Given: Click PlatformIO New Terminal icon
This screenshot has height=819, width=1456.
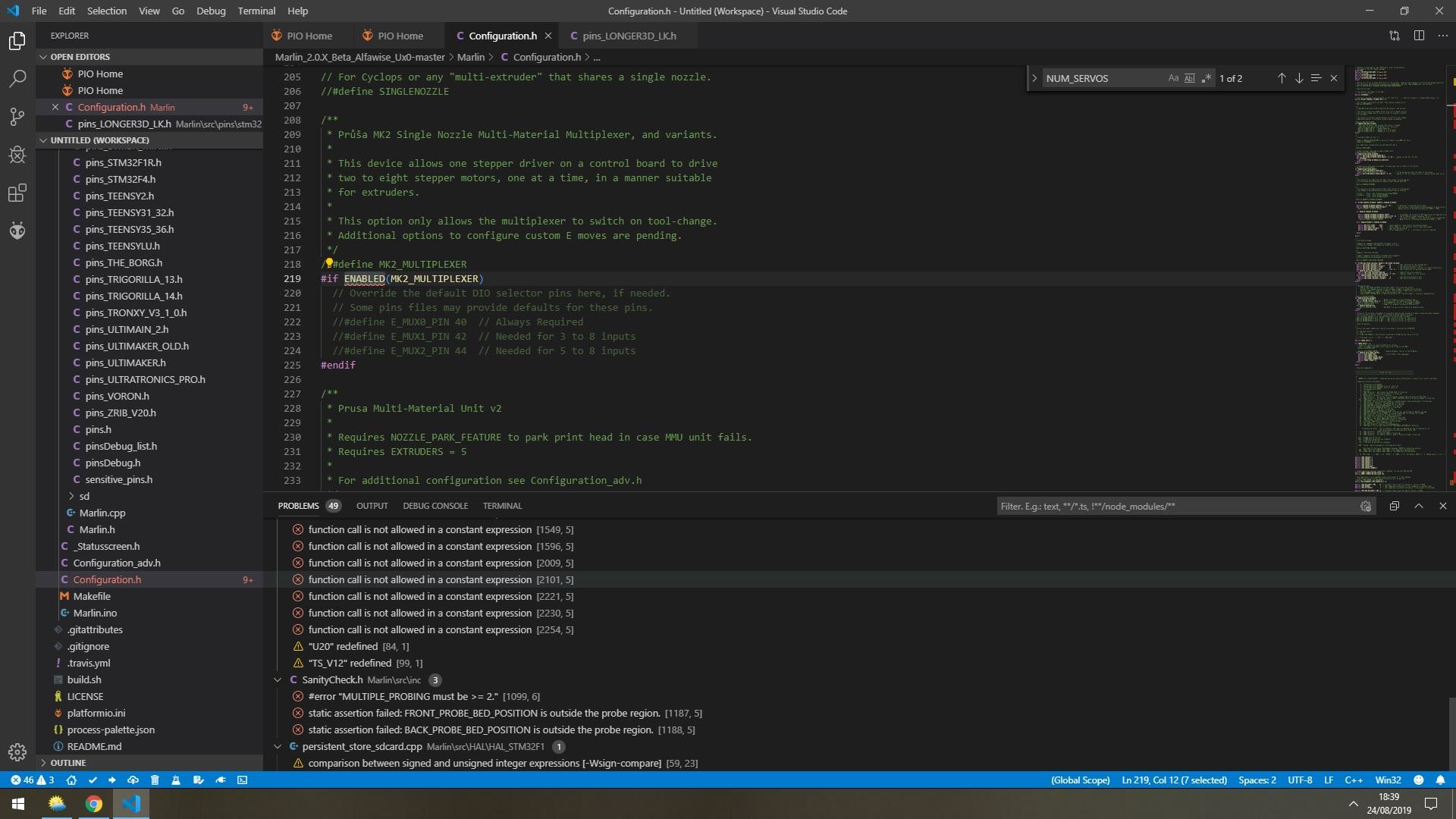Looking at the screenshot, I should [x=243, y=780].
